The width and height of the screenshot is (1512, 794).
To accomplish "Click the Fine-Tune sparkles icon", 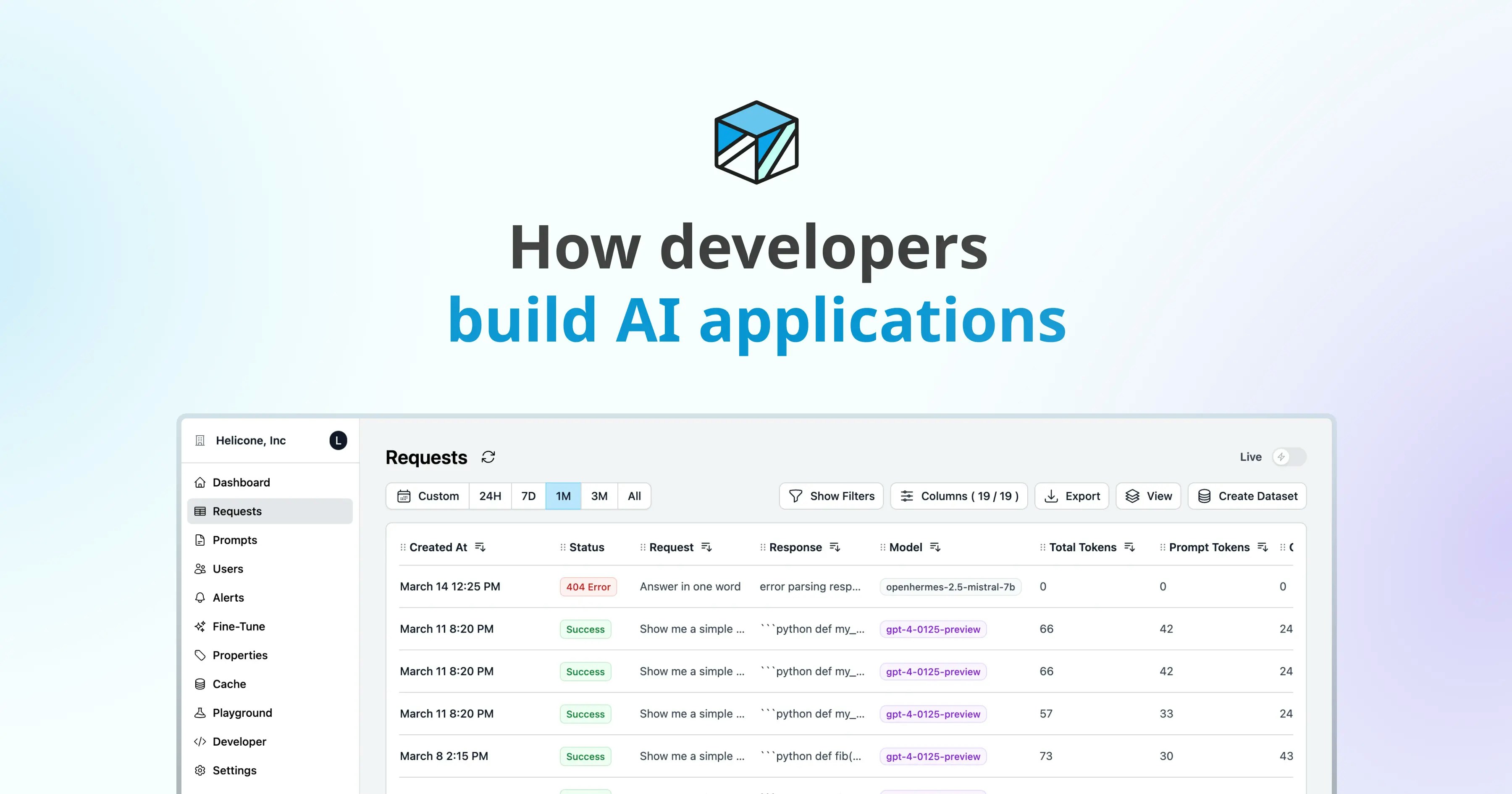I will pos(200,626).
